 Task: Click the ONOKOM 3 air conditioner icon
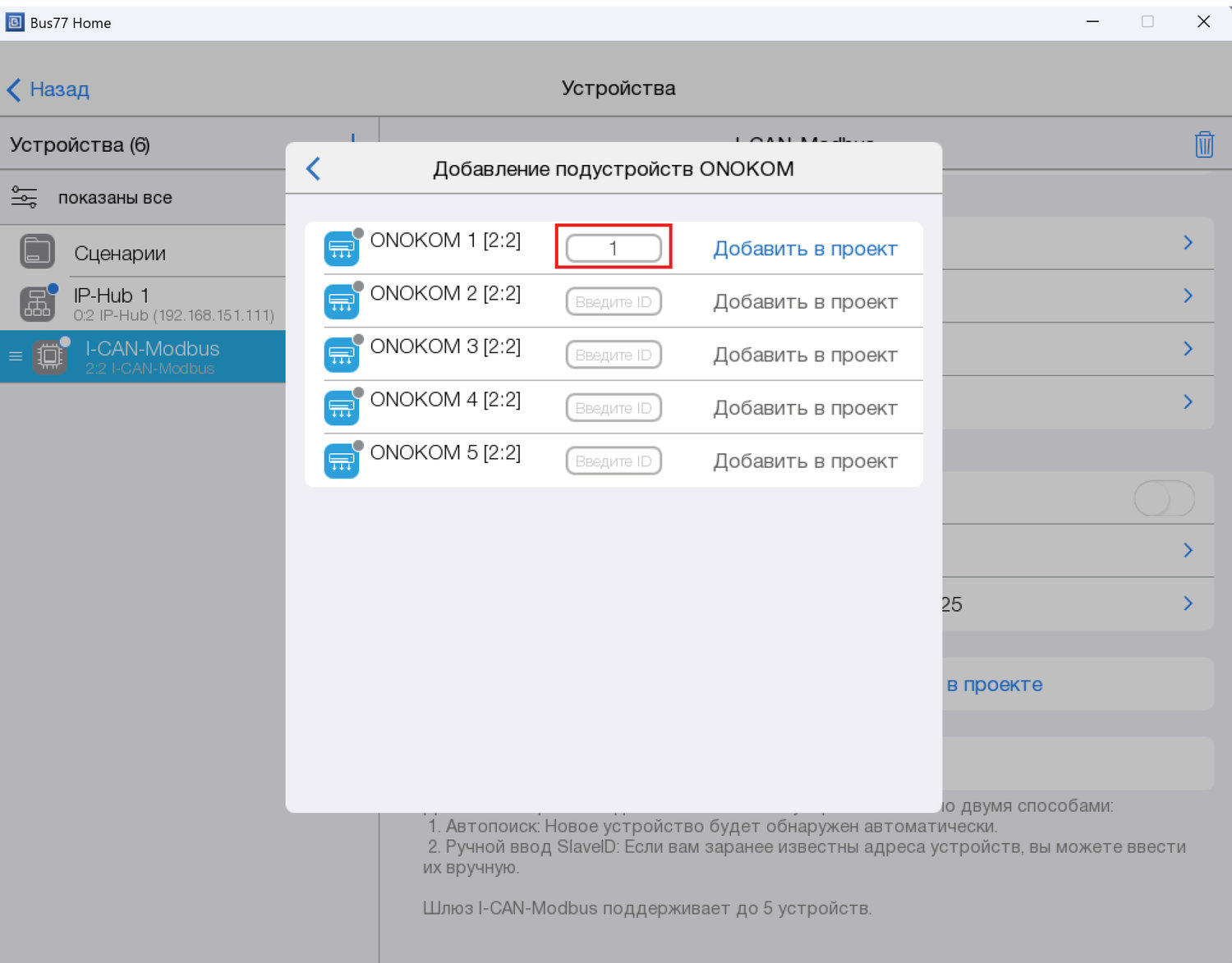[341, 355]
